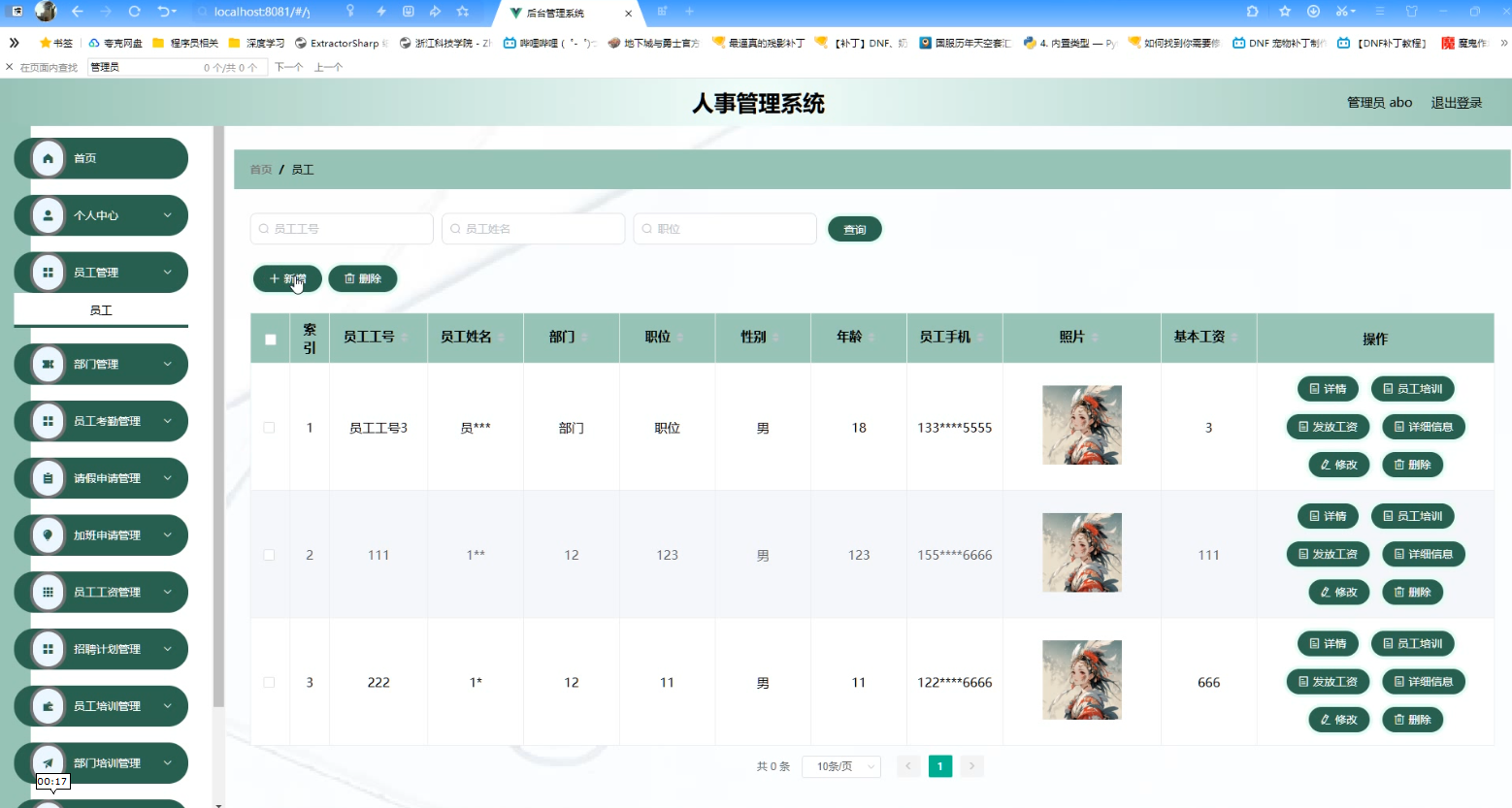Click the 查询 search button
This screenshot has height=808, width=1512.
[855, 230]
